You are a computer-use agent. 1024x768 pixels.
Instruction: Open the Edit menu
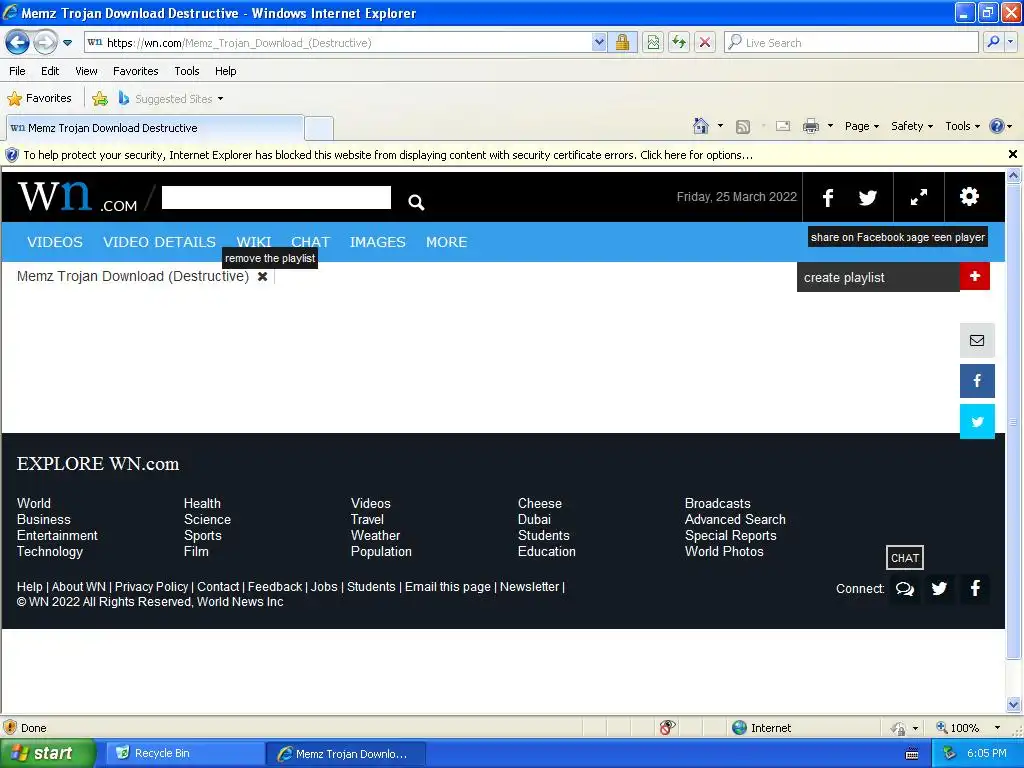[50, 71]
